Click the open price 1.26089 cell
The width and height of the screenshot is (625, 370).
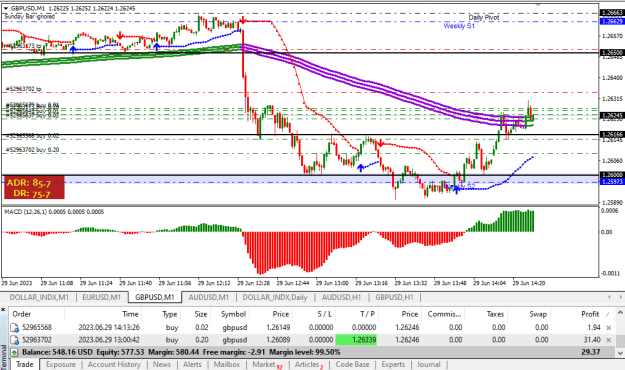[x=278, y=340]
